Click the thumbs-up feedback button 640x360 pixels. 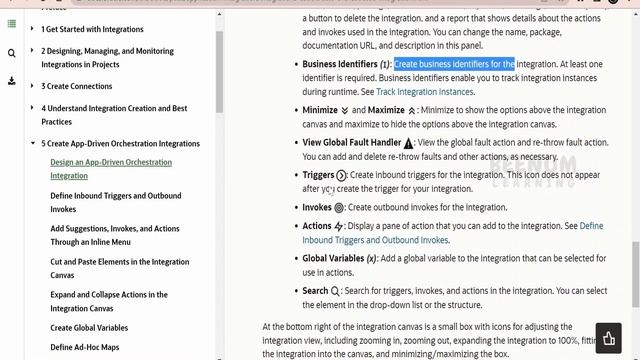[609, 338]
